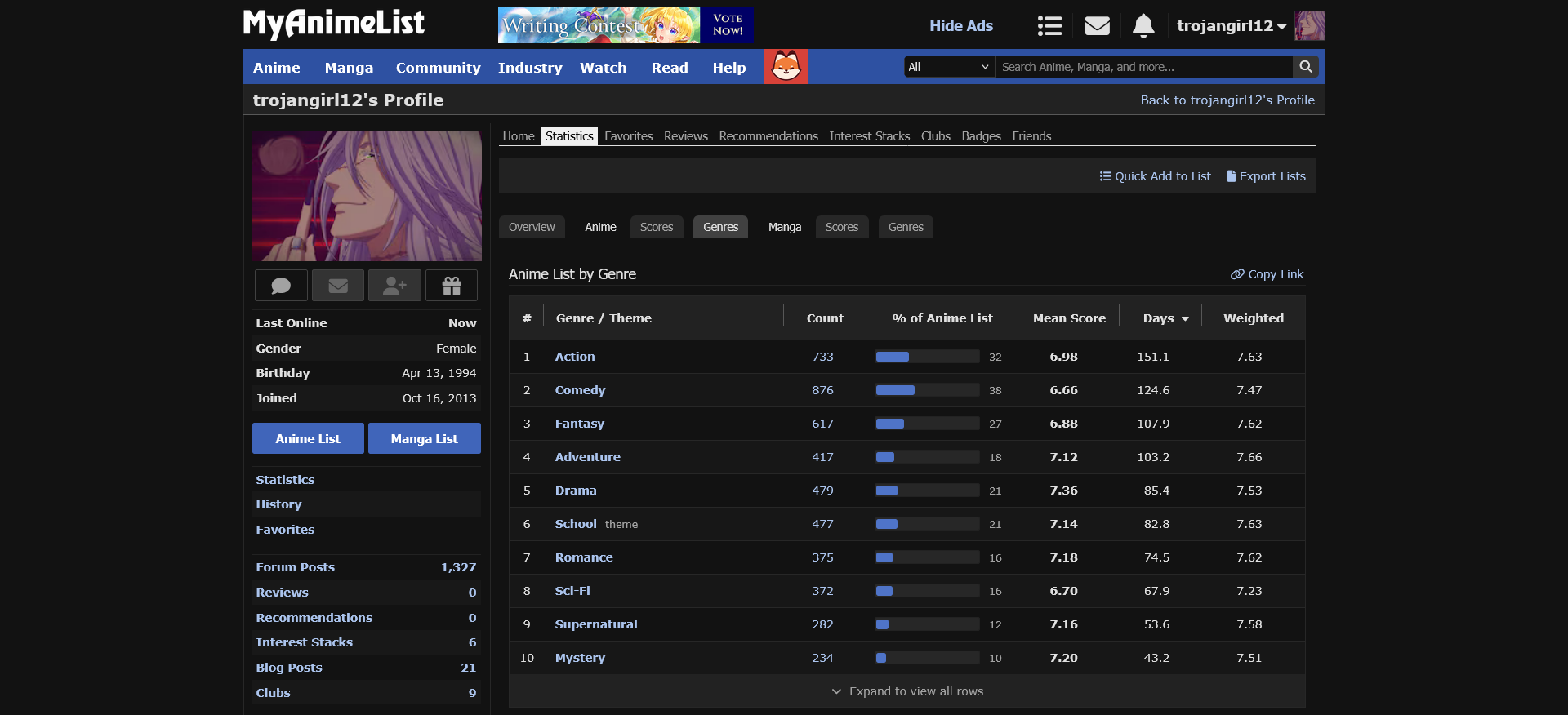Click the orange fox mascot icon
This screenshot has width=1568, height=715.
pyautogui.click(x=786, y=67)
